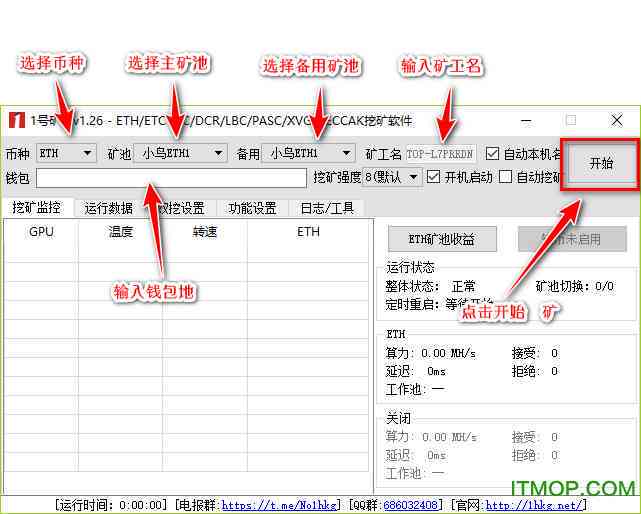Click the 转速 column header

point(205,232)
